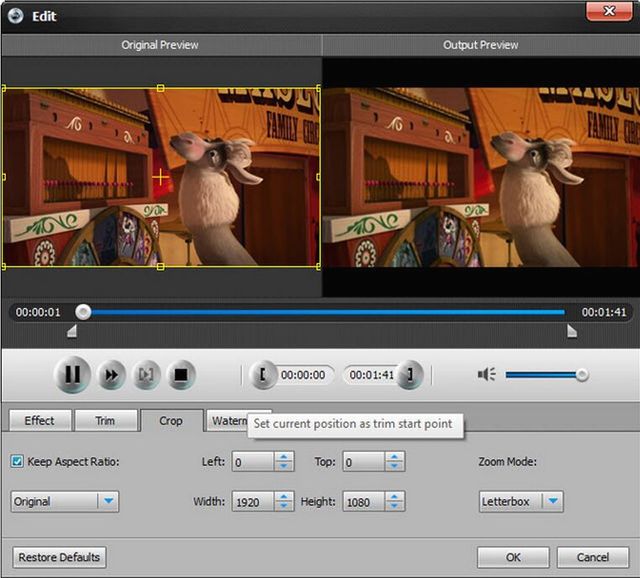640x578 pixels.
Task: Toggle Keep Aspect Ratio checkbox
Action: click(17, 462)
